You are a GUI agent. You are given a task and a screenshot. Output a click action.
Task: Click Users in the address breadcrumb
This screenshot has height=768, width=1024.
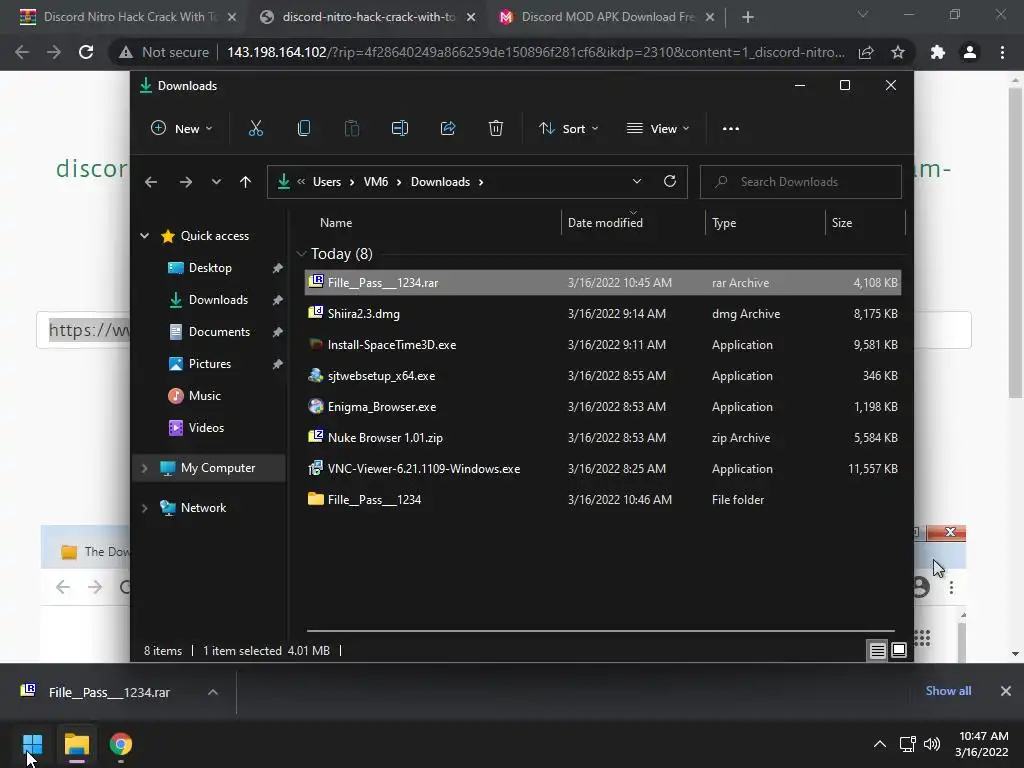tap(327, 182)
